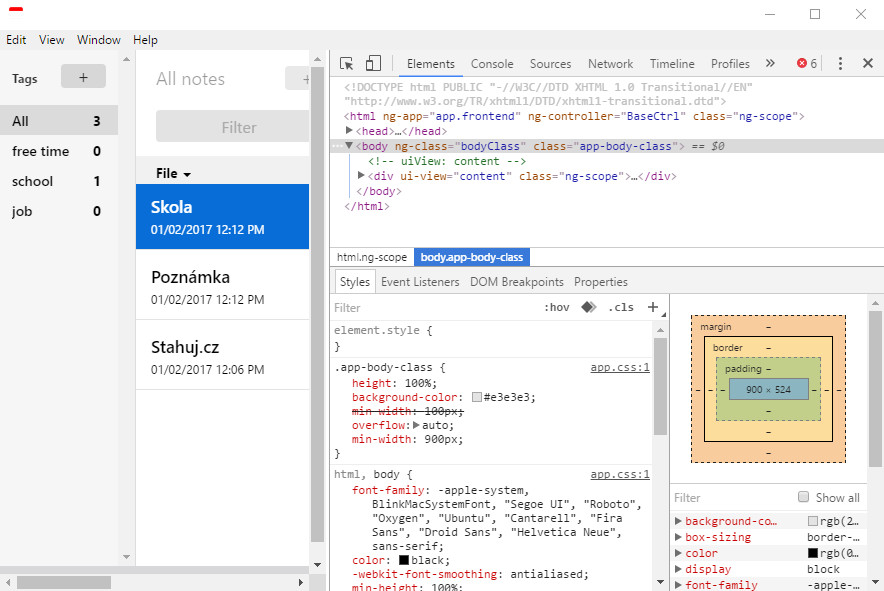Expand computed box-sizing property
This screenshot has width=884, height=591.
678,537
